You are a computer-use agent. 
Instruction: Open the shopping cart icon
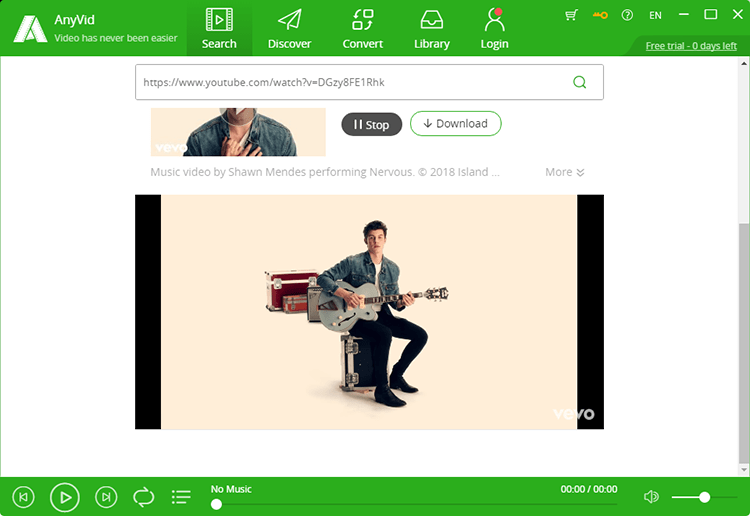coord(571,15)
